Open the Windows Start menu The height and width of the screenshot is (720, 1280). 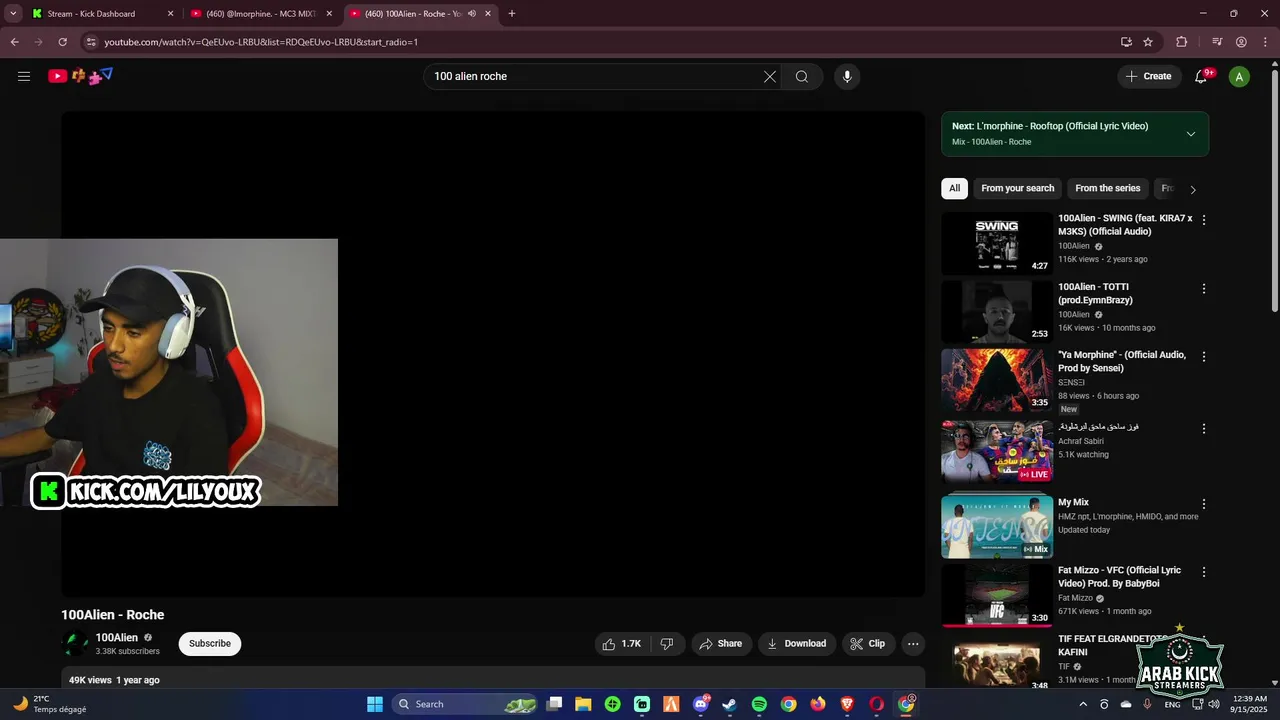point(375,704)
